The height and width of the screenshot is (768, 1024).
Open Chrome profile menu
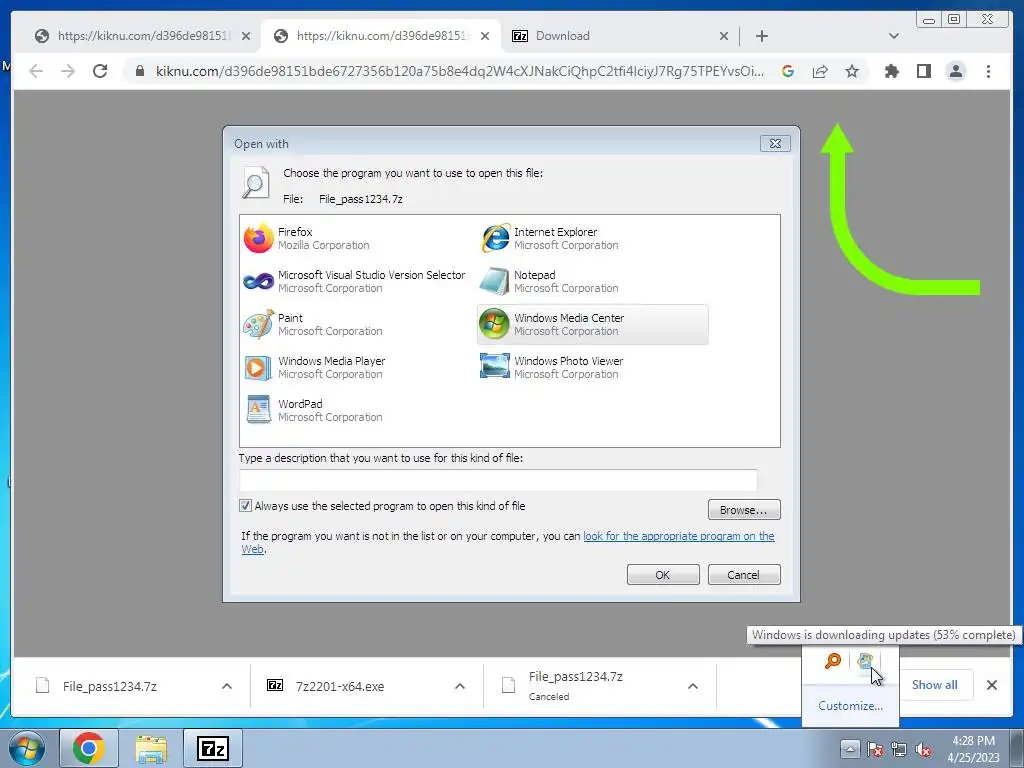point(956,71)
